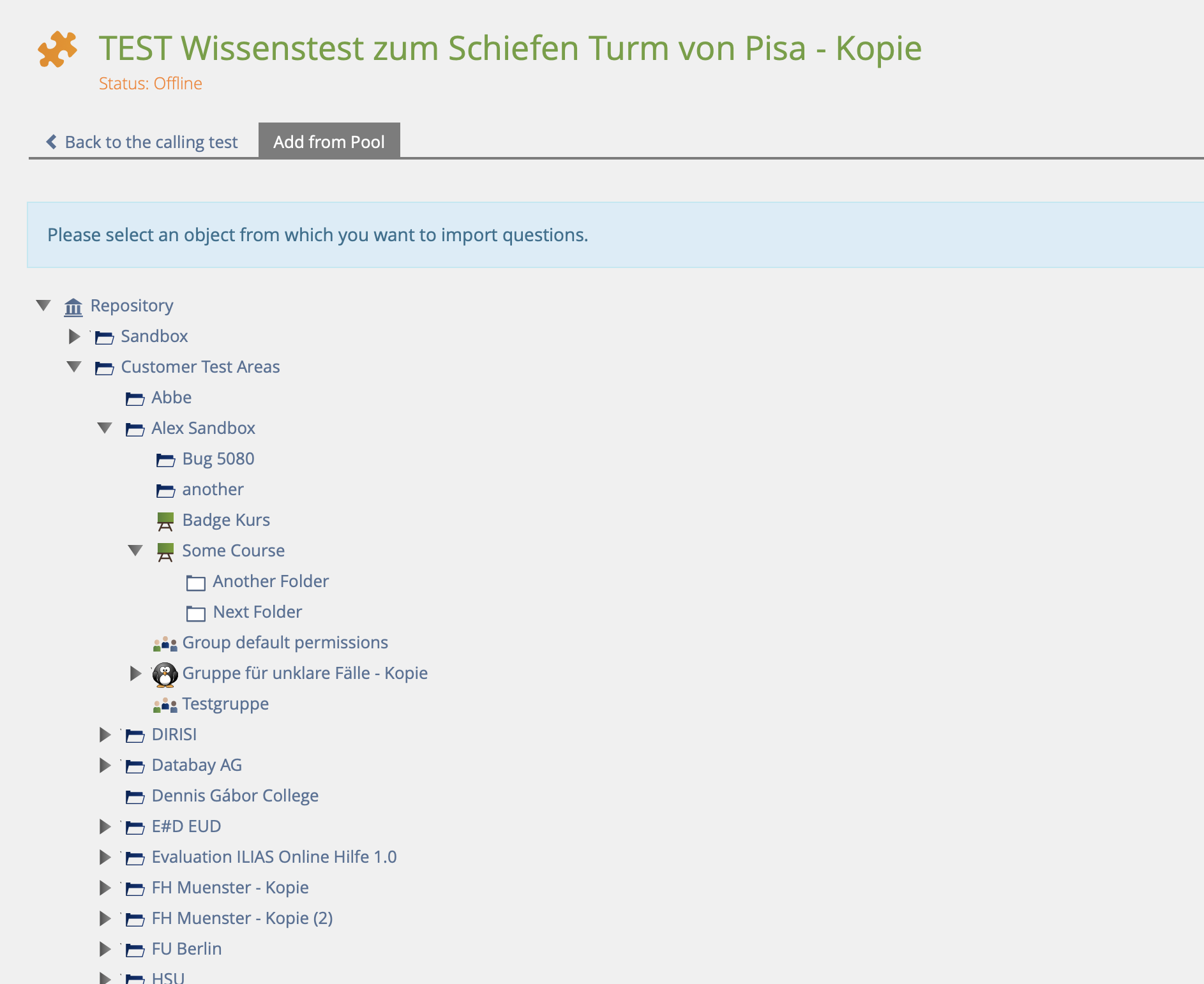
Task: Collapse the Alex Sandbox node
Action: tap(105, 428)
